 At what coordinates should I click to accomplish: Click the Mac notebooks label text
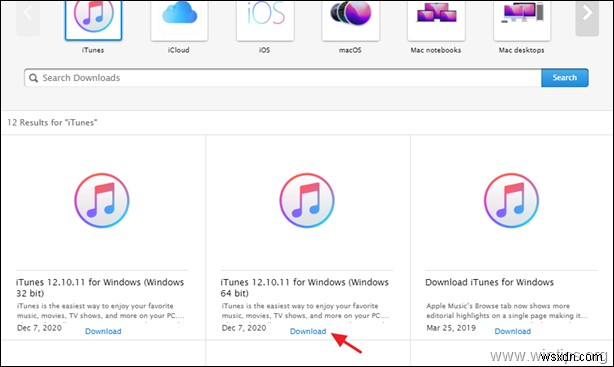click(x=436, y=50)
